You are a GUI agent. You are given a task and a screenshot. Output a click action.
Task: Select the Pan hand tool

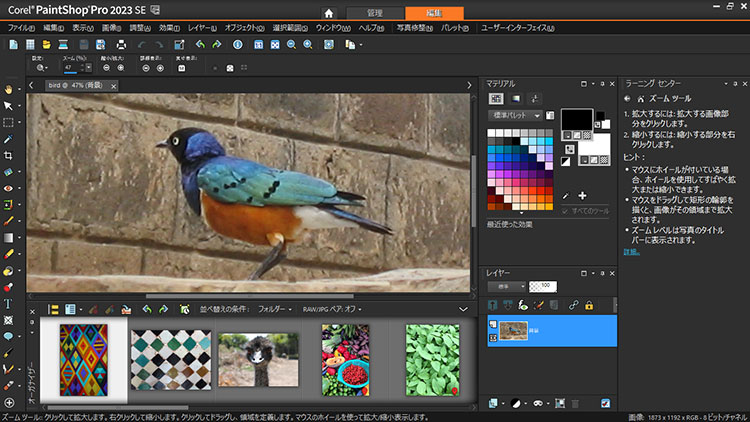click(9, 88)
